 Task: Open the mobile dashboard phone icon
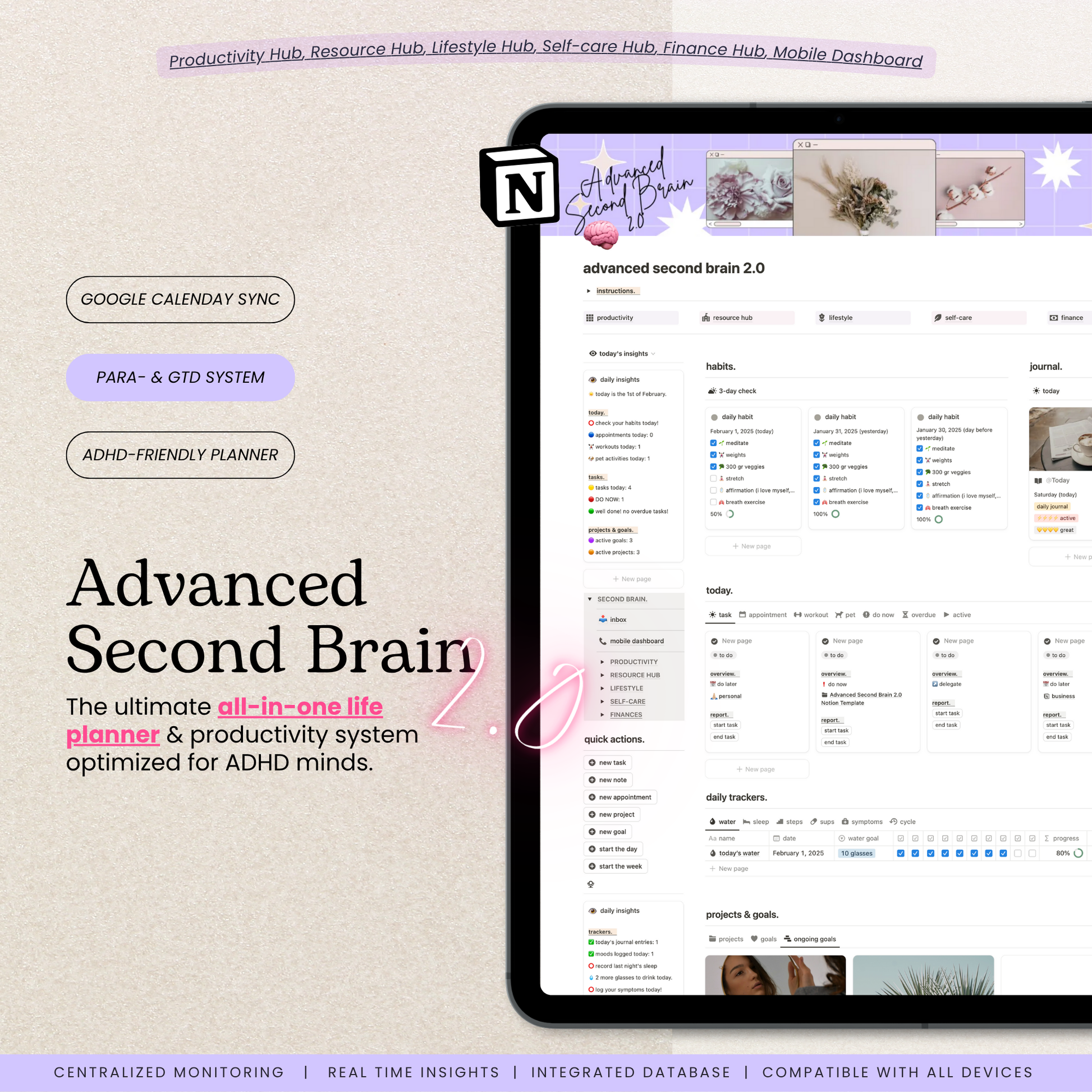click(x=603, y=641)
